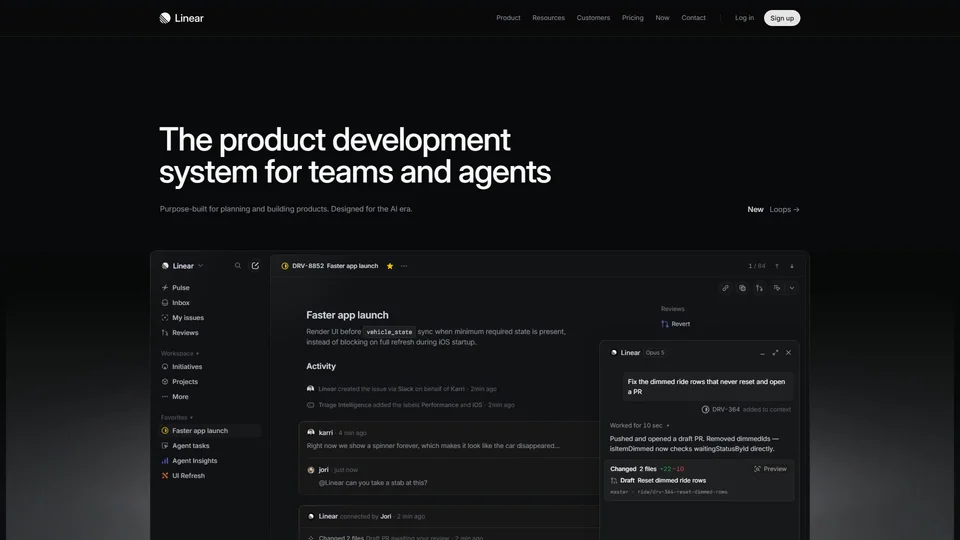Screen dimensions: 960x540
Task: Click the agent delegate icon in the issue toolbar
Action: [777, 288]
